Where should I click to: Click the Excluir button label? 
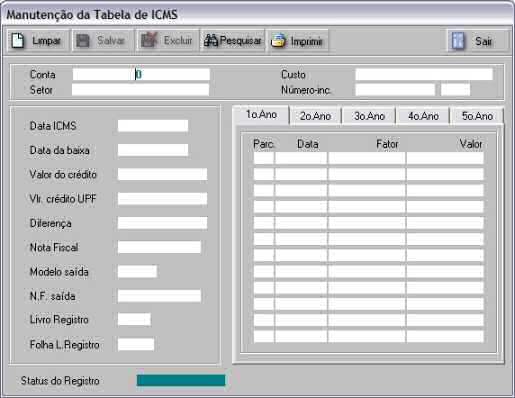pyautogui.click(x=178, y=41)
